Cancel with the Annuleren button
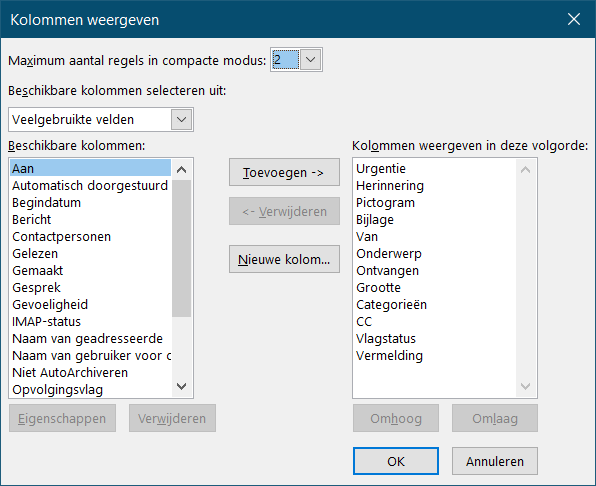 tap(495, 461)
